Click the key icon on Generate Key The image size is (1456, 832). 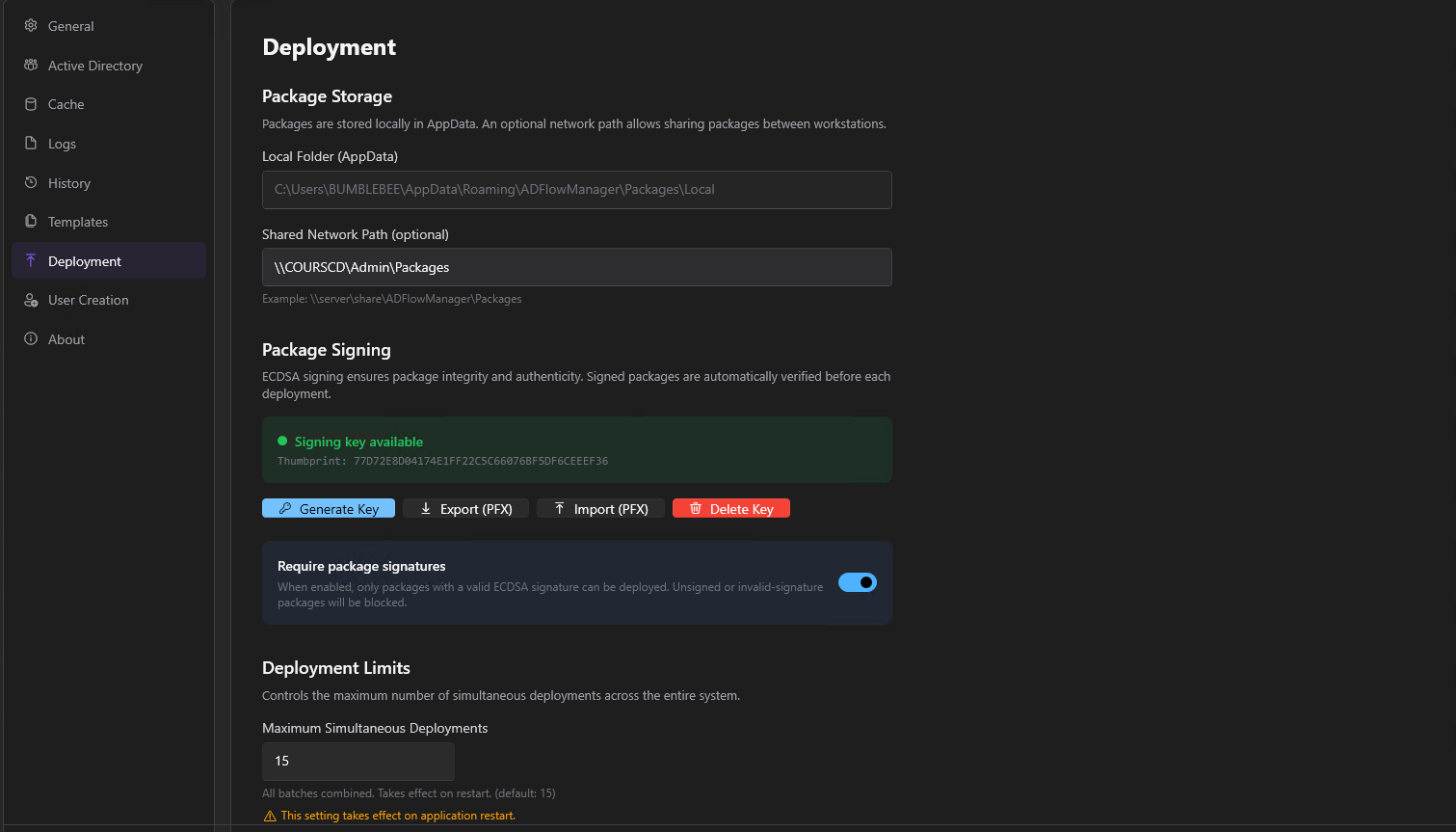point(285,508)
